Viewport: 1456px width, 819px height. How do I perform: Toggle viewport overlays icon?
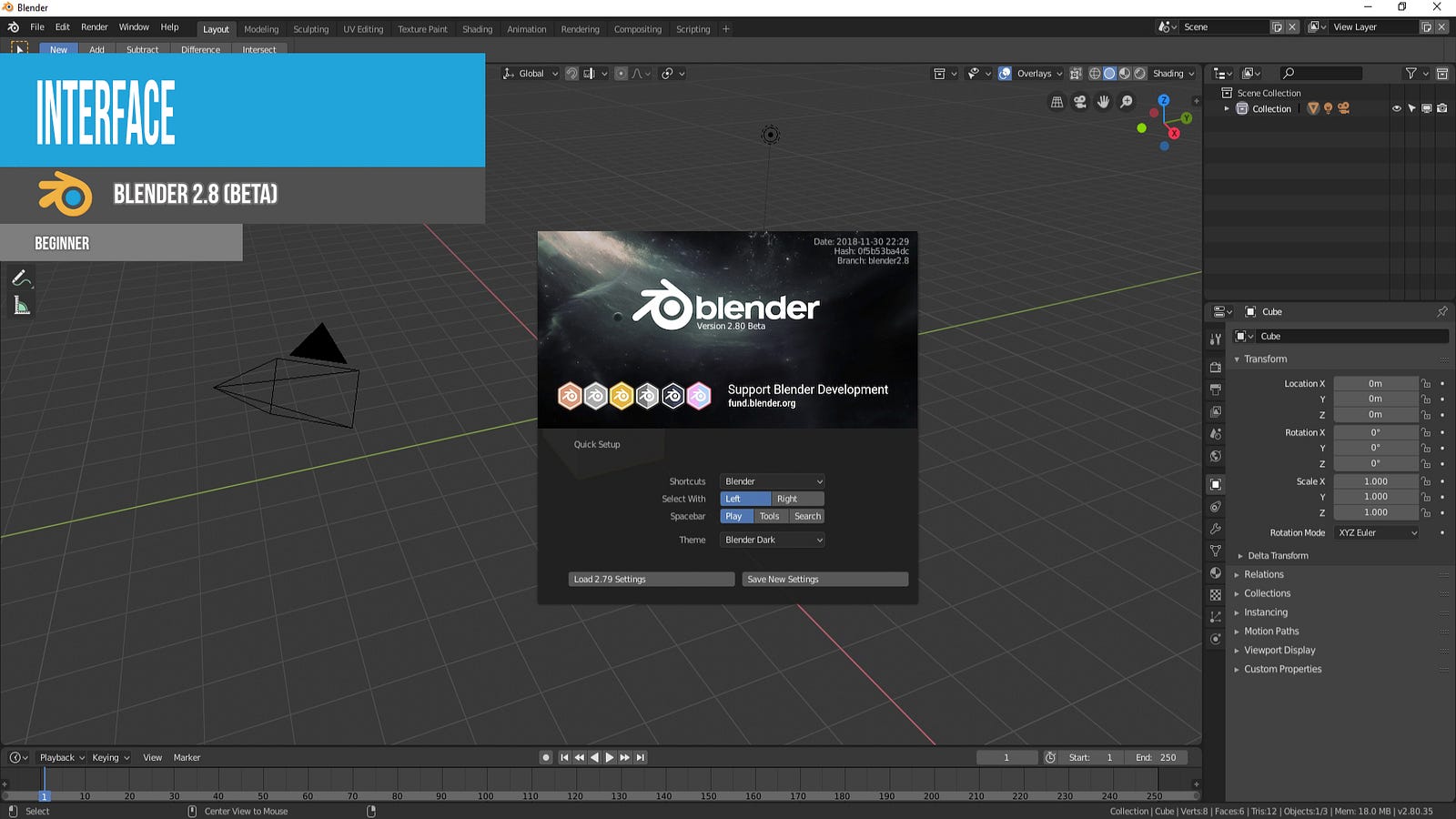coord(1005,74)
